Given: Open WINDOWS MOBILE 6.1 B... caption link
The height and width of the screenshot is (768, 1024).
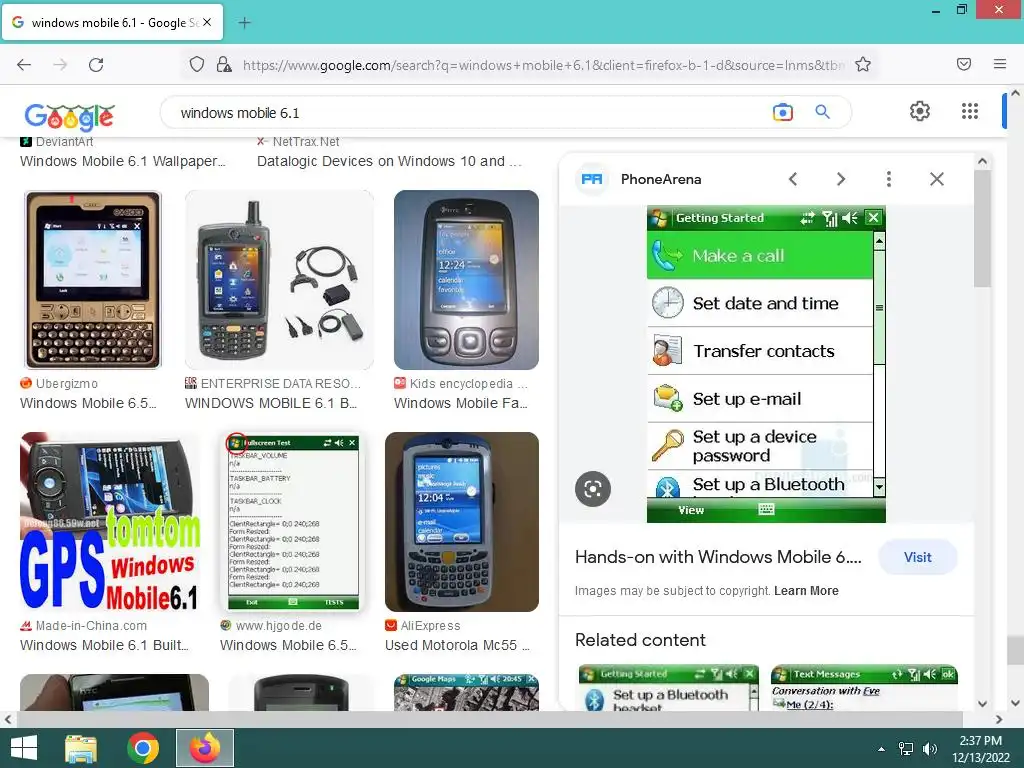Looking at the screenshot, I should 271,403.
